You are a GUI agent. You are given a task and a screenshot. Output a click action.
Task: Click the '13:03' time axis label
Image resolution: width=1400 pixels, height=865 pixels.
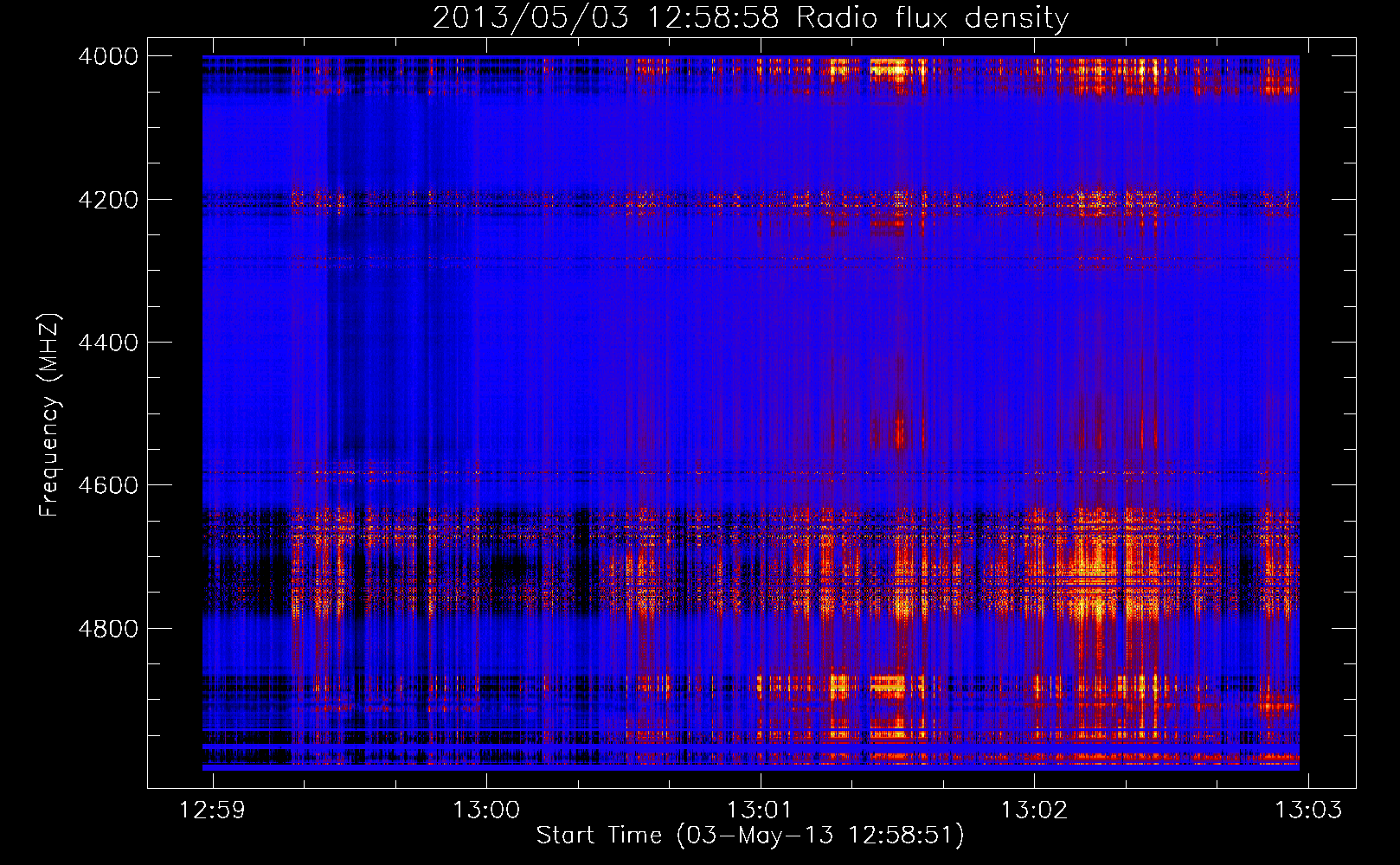[x=1308, y=810]
